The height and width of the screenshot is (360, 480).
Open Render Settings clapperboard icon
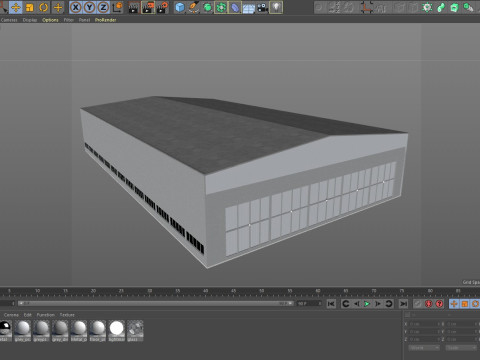162,7
